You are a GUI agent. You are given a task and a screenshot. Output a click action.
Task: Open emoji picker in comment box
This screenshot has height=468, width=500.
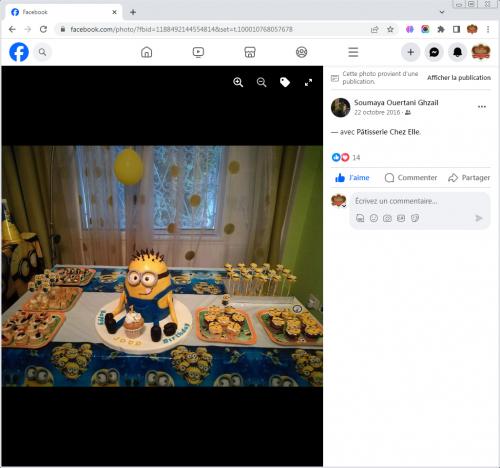(x=374, y=218)
